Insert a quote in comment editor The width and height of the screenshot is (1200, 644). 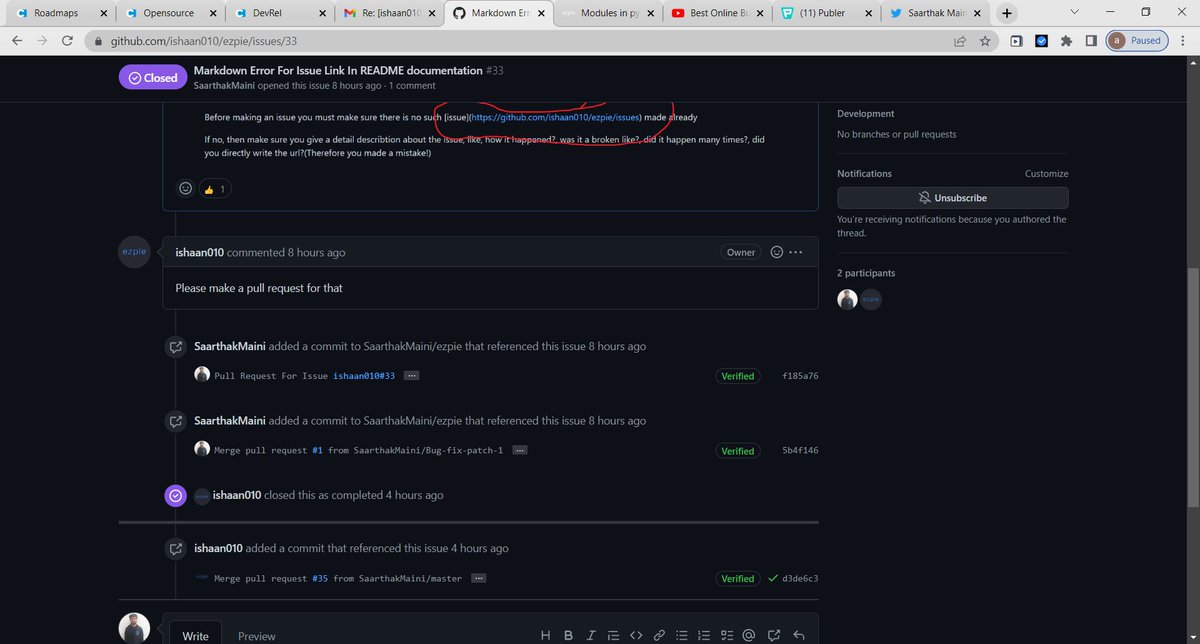coord(613,635)
